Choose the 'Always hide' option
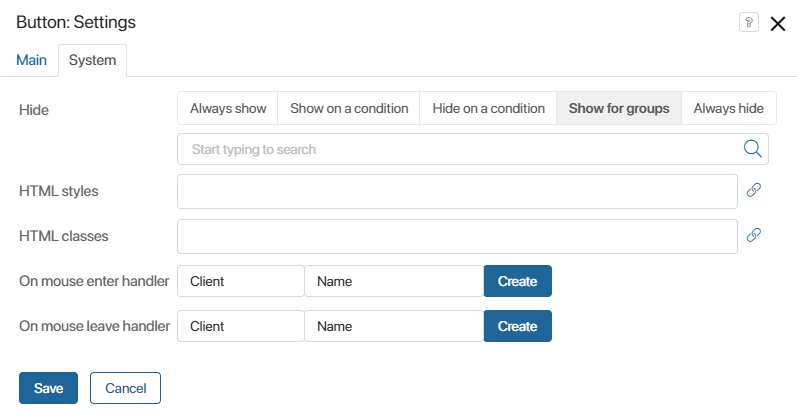The image size is (797, 414). [x=728, y=108]
